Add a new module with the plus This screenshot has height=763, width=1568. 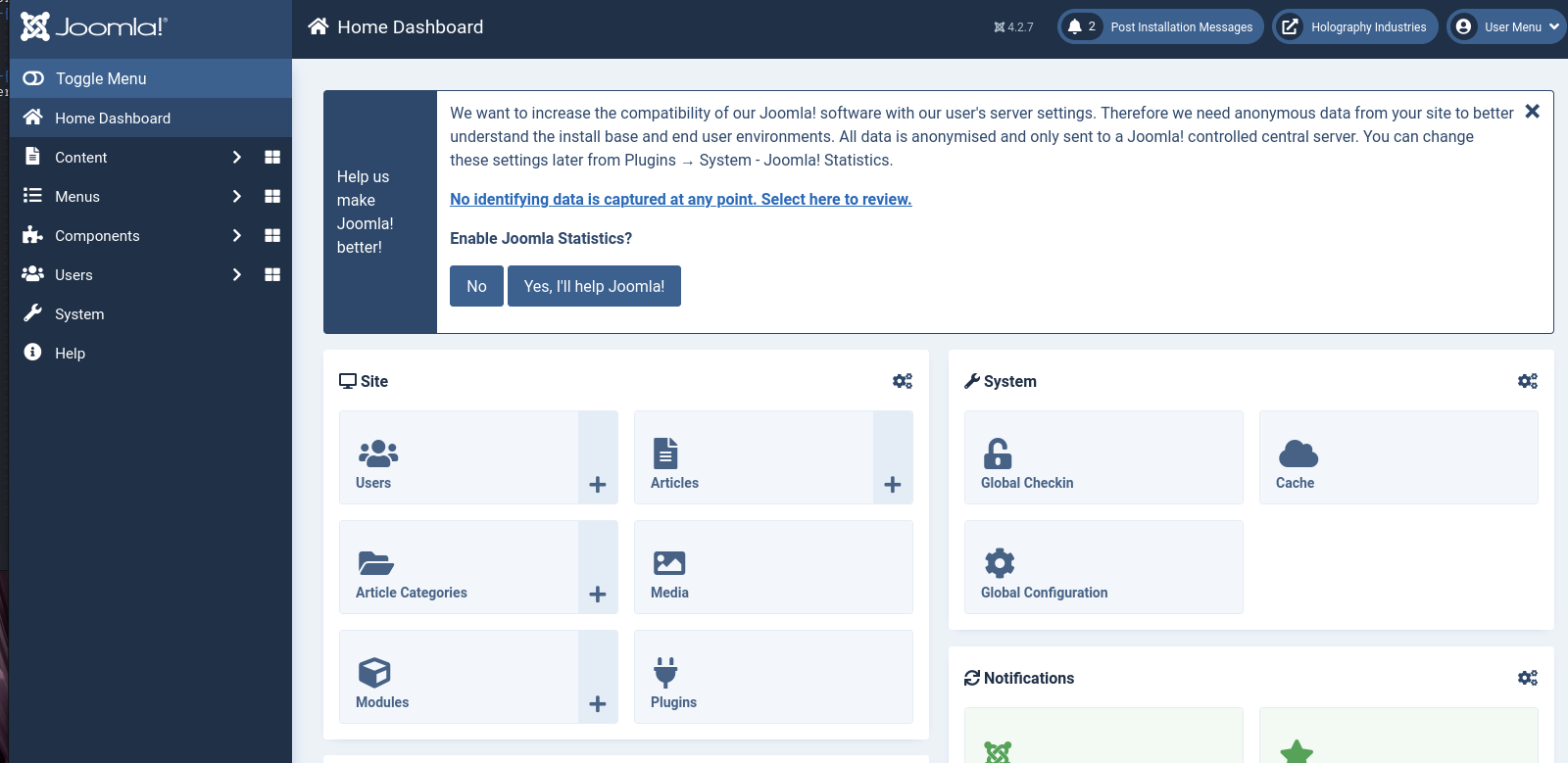click(x=598, y=677)
